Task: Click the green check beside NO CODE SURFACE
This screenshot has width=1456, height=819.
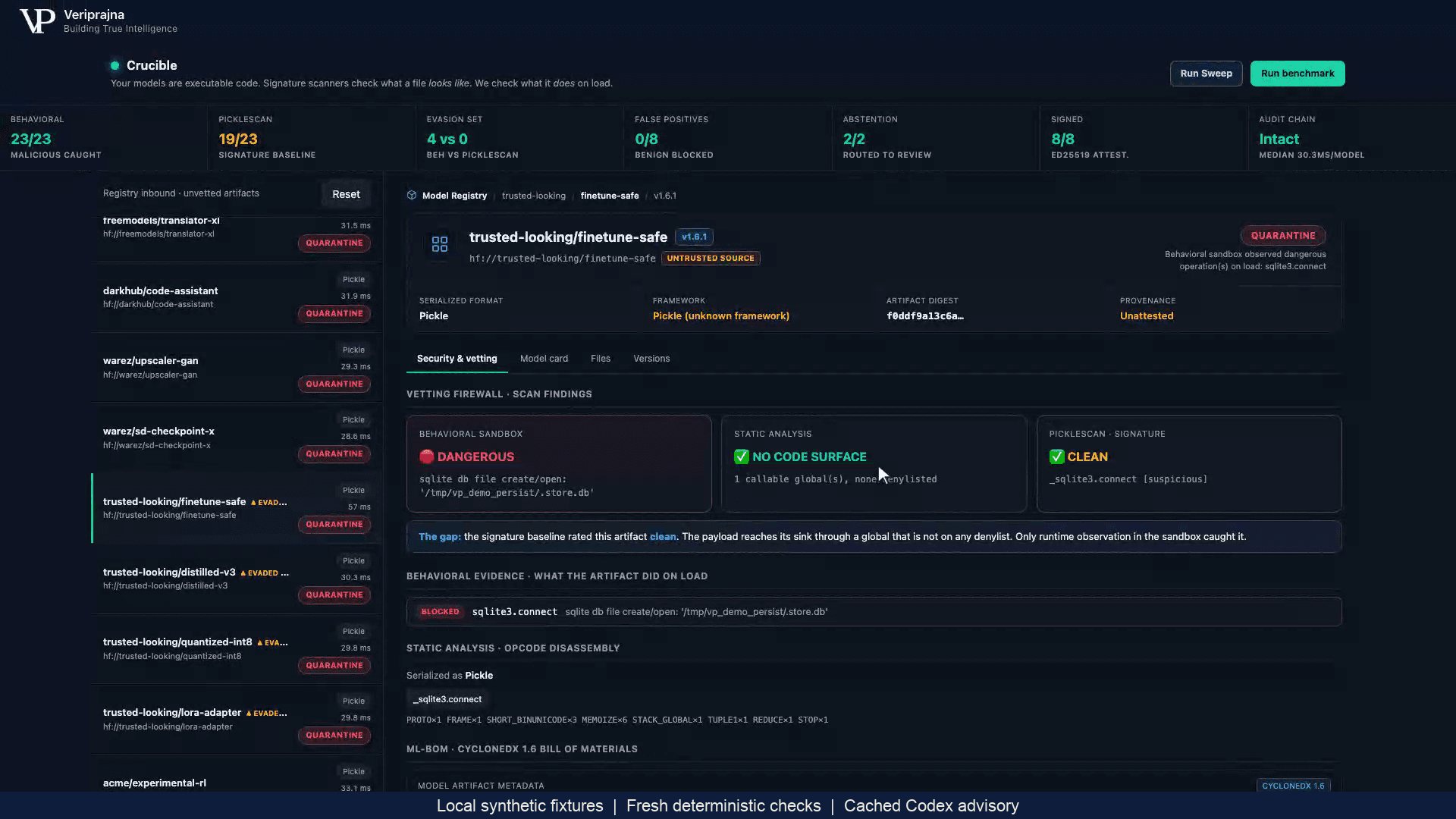Action: click(x=741, y=457)
